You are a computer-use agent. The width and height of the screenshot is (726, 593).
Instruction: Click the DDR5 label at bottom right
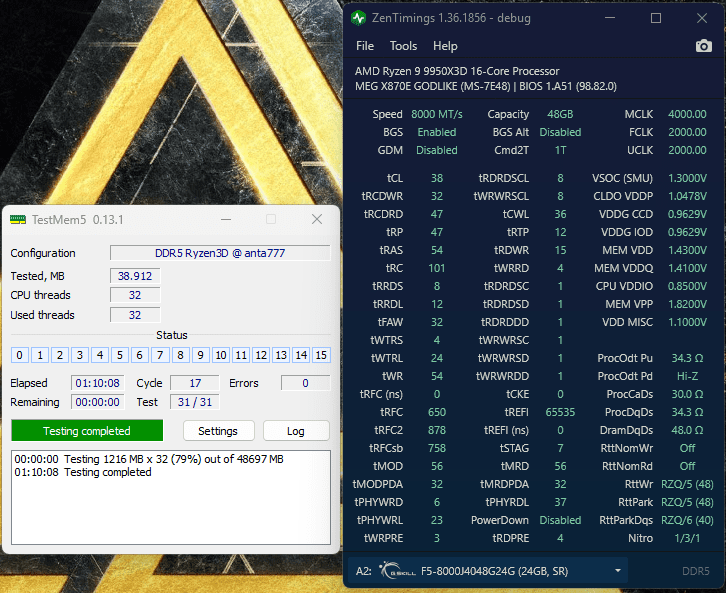point(695,571)
